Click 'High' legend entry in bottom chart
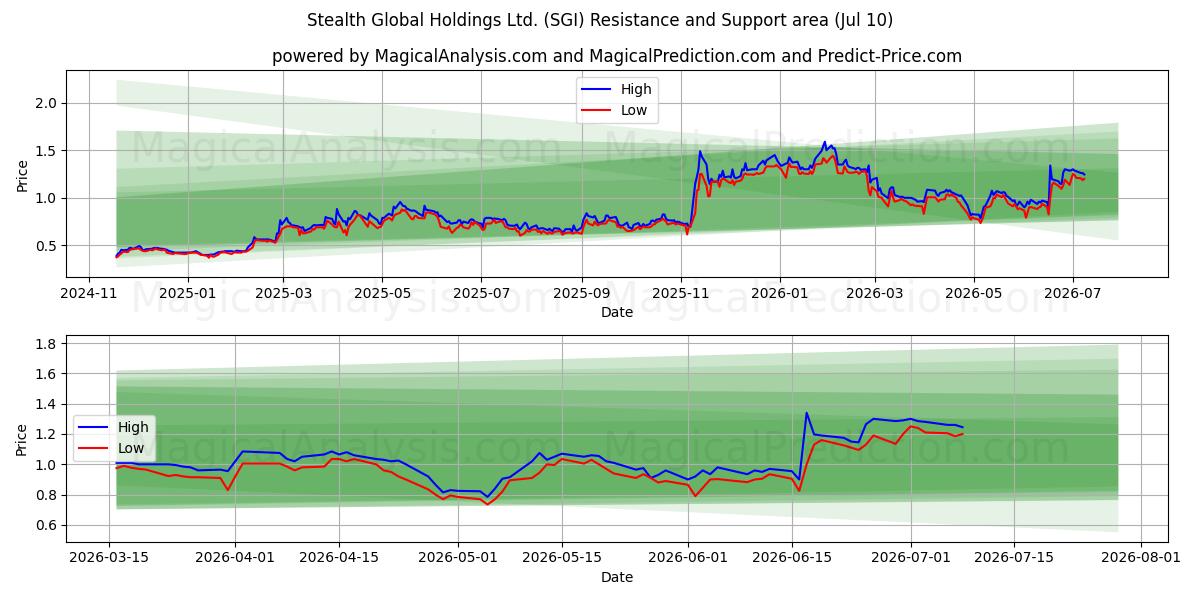The height and width of the screenshot is (600, 1200). click(x=133, y=428)
